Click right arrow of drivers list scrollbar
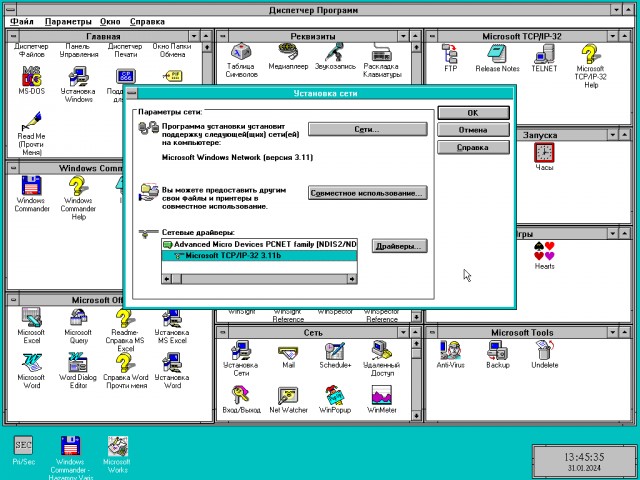The height and width of the screenshot is (480, 640). (352, 279)
